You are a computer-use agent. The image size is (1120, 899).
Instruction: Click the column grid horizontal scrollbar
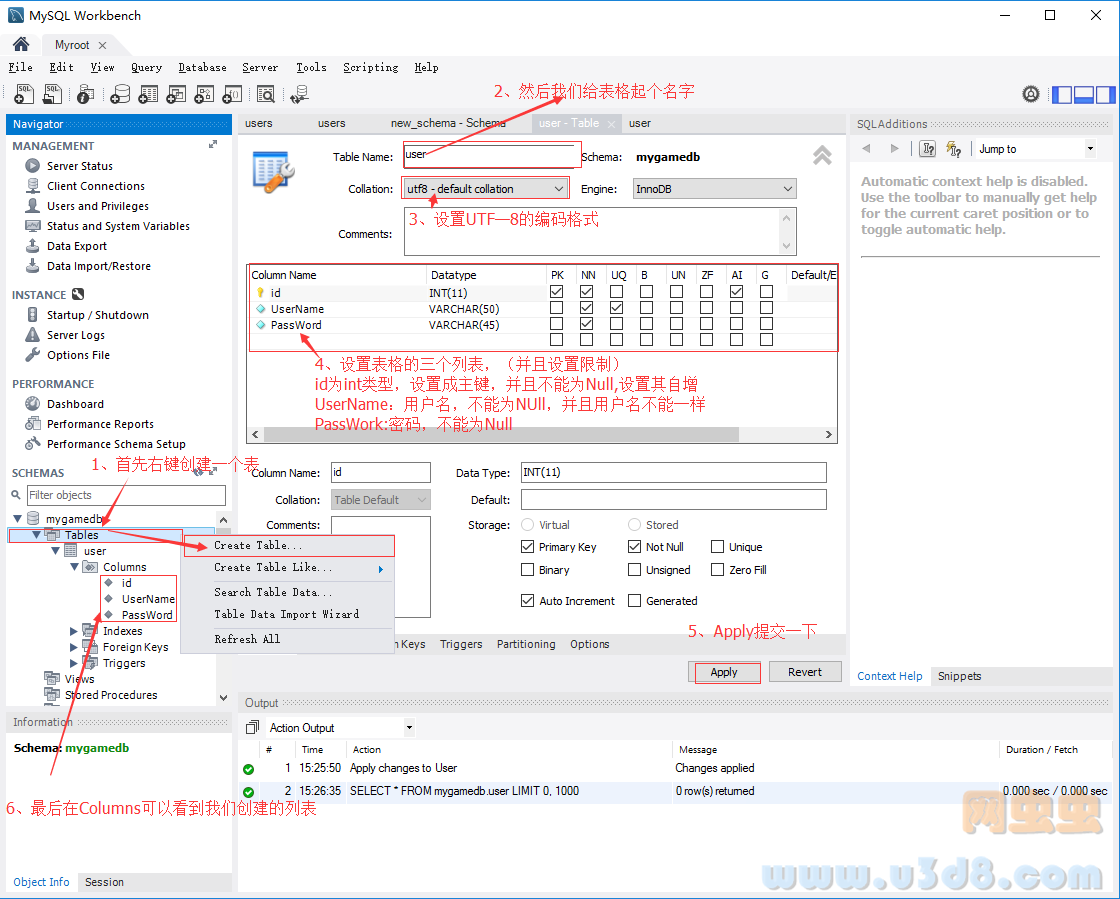point(501,434)
